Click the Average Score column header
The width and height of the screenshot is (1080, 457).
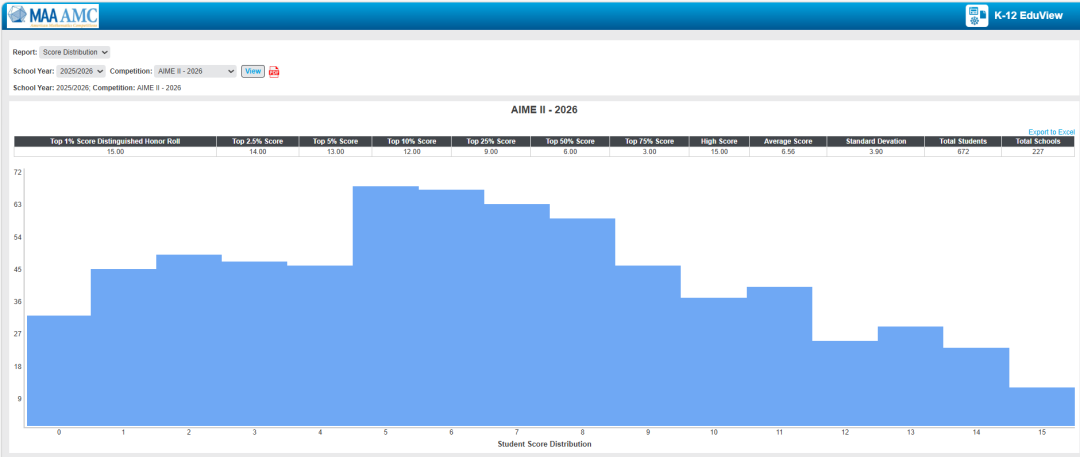point(787,141)
